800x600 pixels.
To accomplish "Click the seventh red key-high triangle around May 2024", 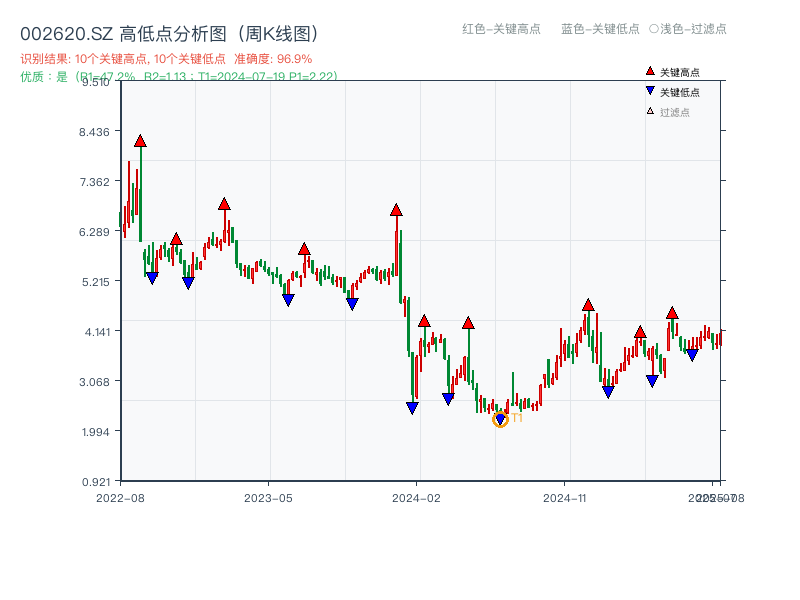I will point(468,323).
